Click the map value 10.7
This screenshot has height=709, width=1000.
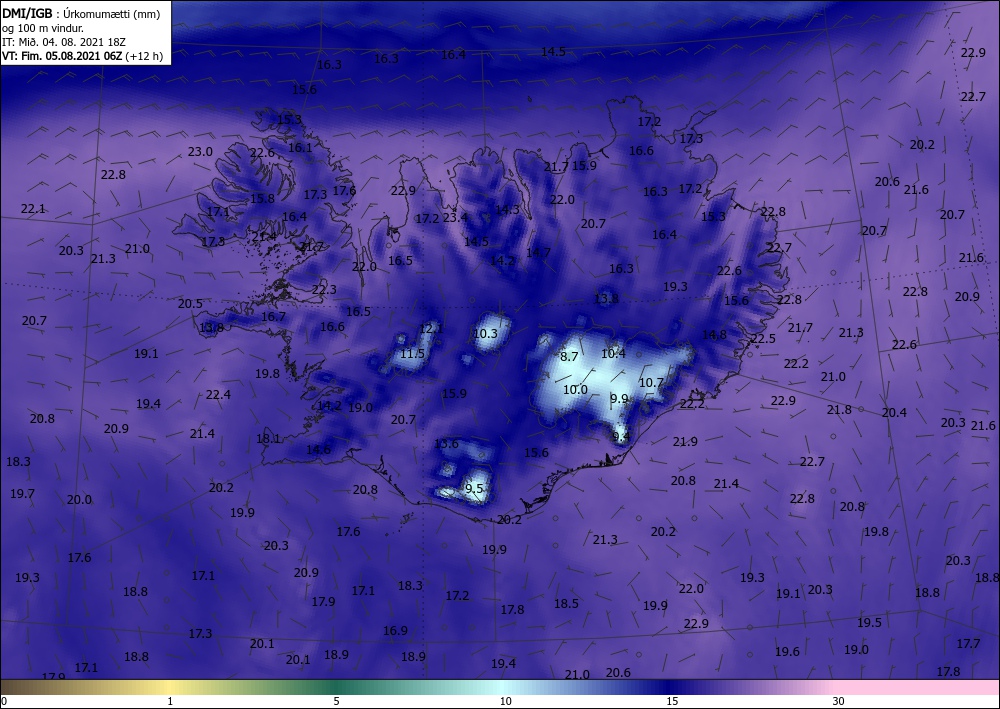pos(652,383)
